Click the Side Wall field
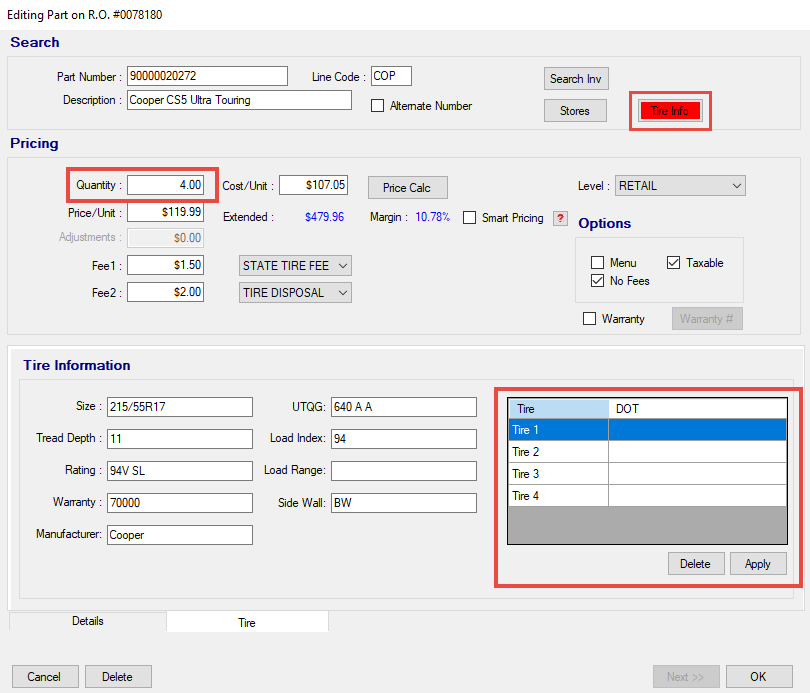Screen dimensions: 810x693 [x=404, y=503]
